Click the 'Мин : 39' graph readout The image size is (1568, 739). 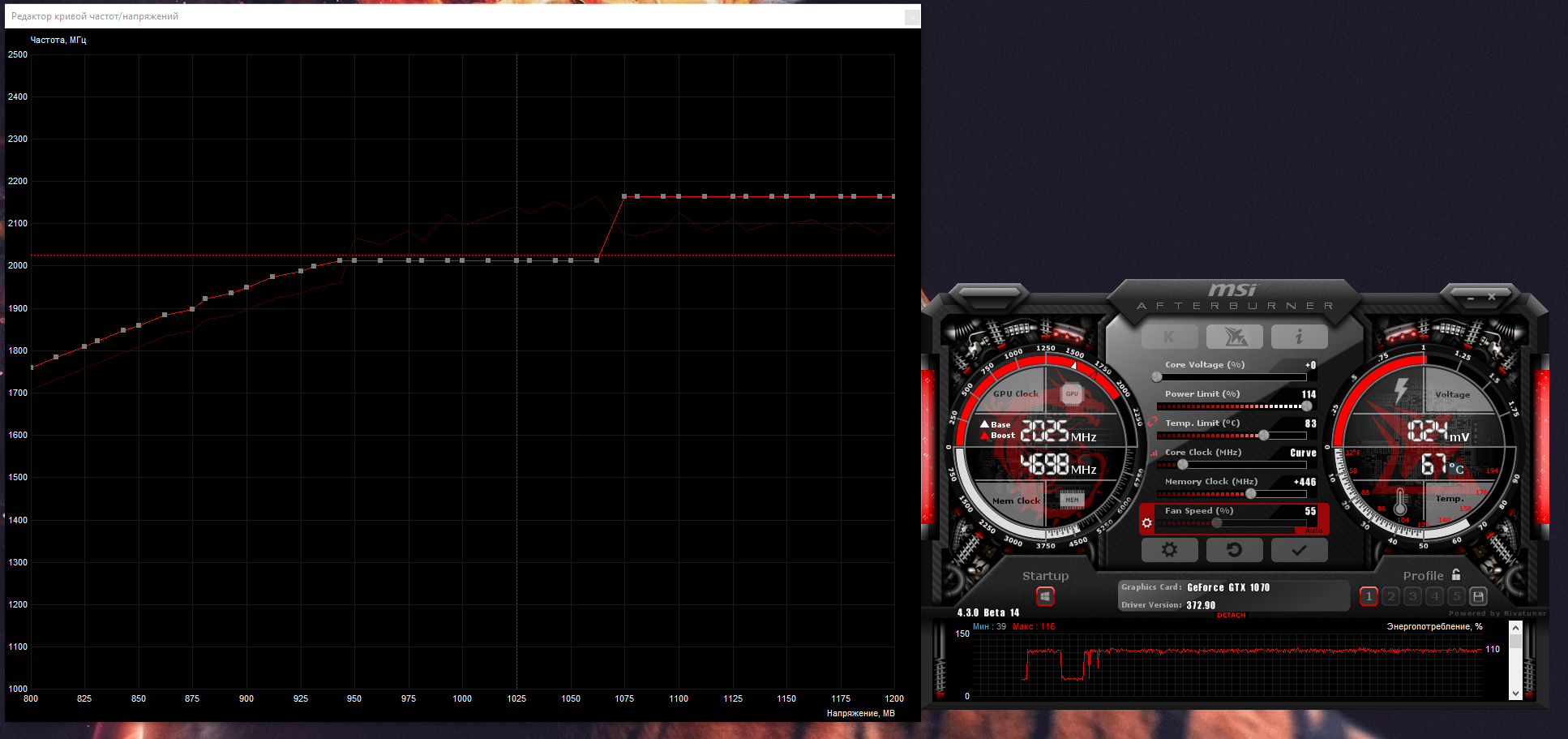click(x=989, y=626)
